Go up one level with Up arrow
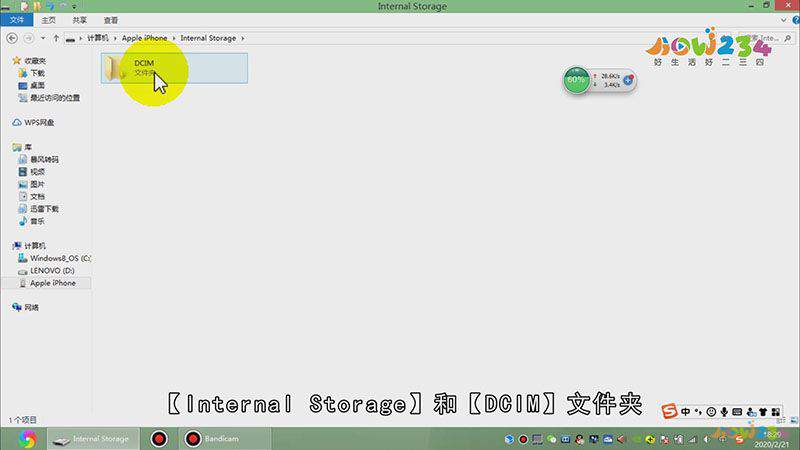Screen dimensions: 800x450 56,38
